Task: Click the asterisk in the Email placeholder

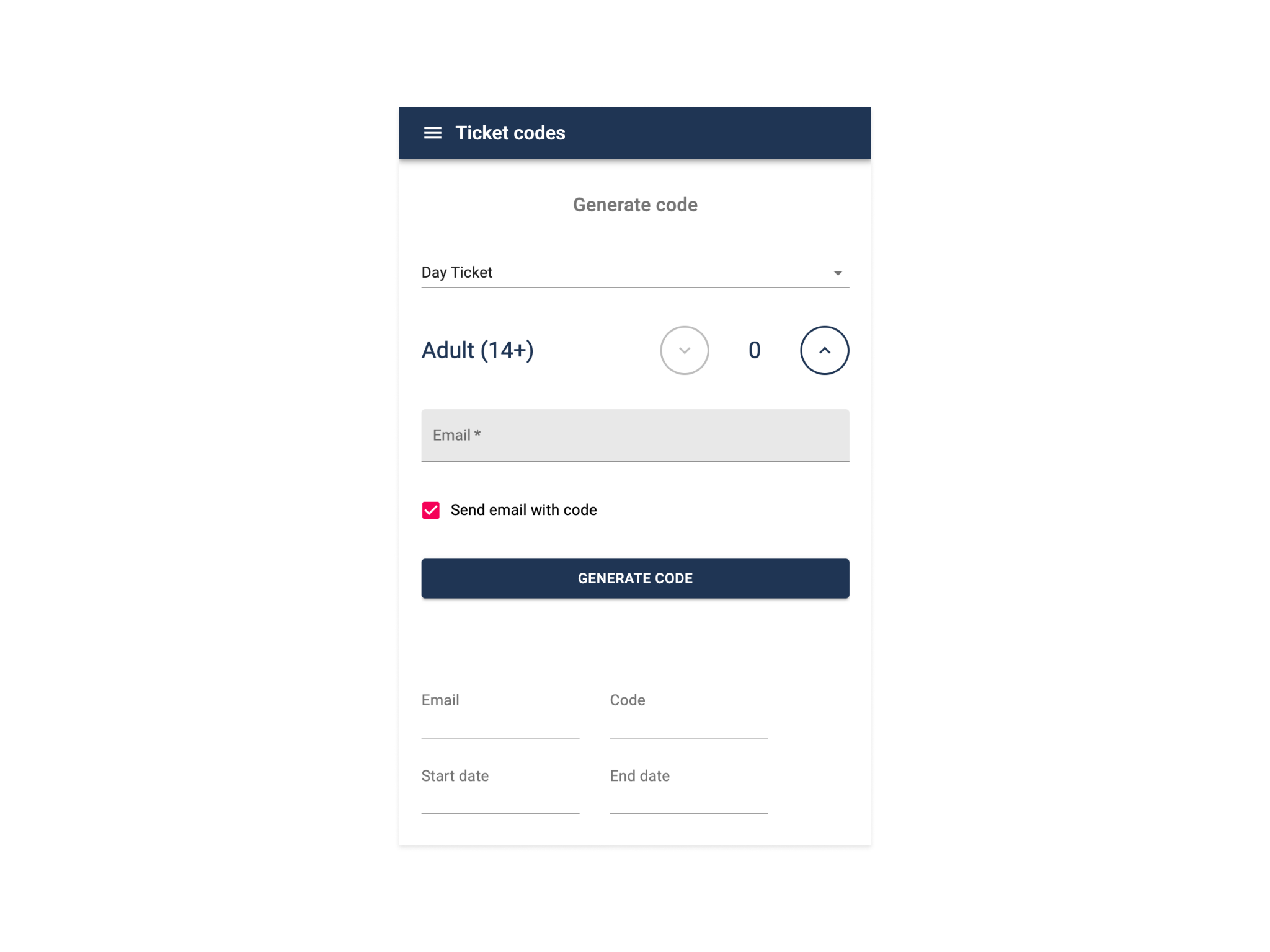Action: (477, 434)
